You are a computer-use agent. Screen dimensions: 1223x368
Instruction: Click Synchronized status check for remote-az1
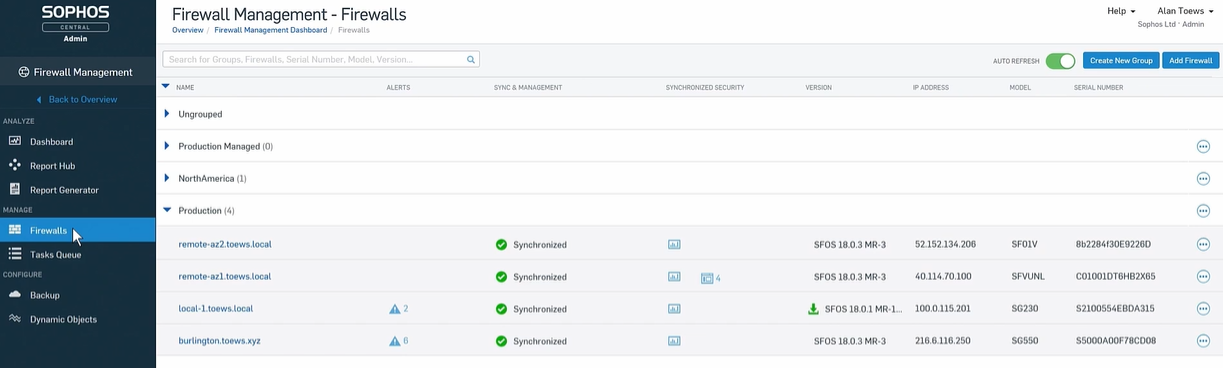501,277
